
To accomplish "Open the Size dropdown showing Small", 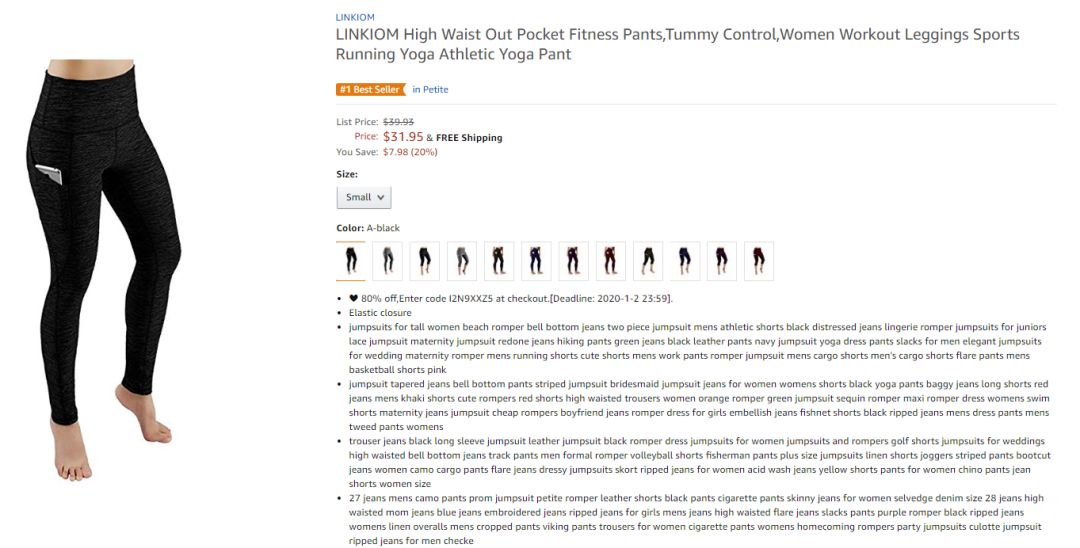I will 364,197.
